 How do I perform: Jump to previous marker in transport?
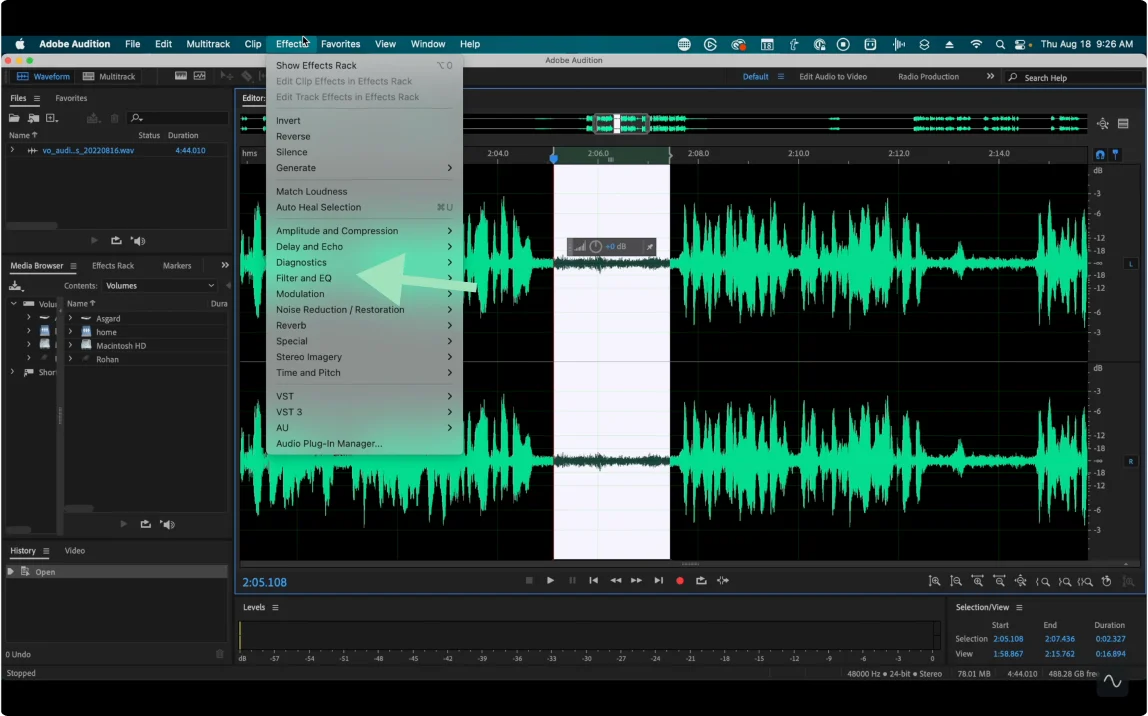(593, 581)
